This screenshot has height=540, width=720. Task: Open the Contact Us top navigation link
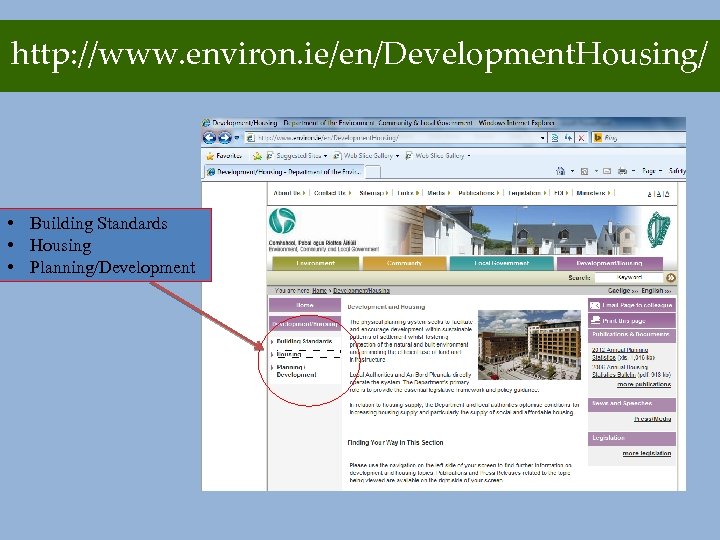[329, 193]
